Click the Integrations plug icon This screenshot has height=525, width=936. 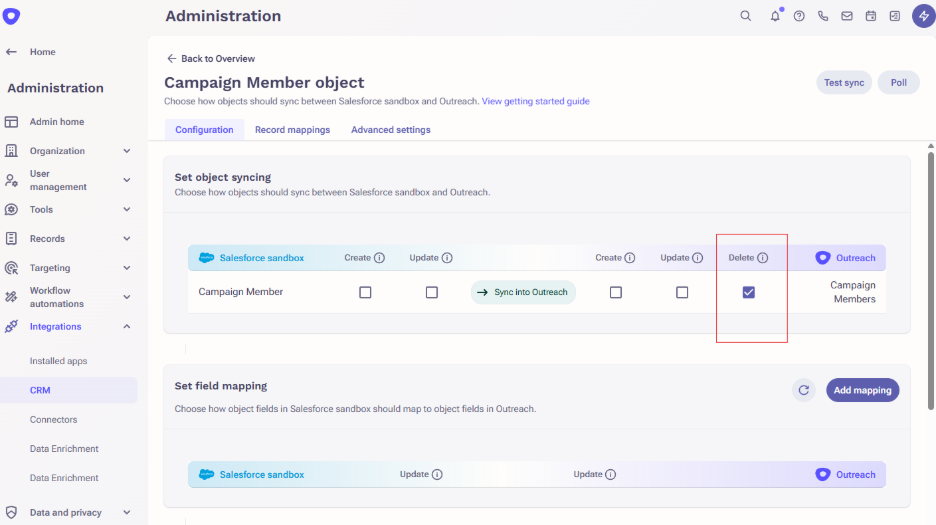pyautogui.click(x=11, y=326)
